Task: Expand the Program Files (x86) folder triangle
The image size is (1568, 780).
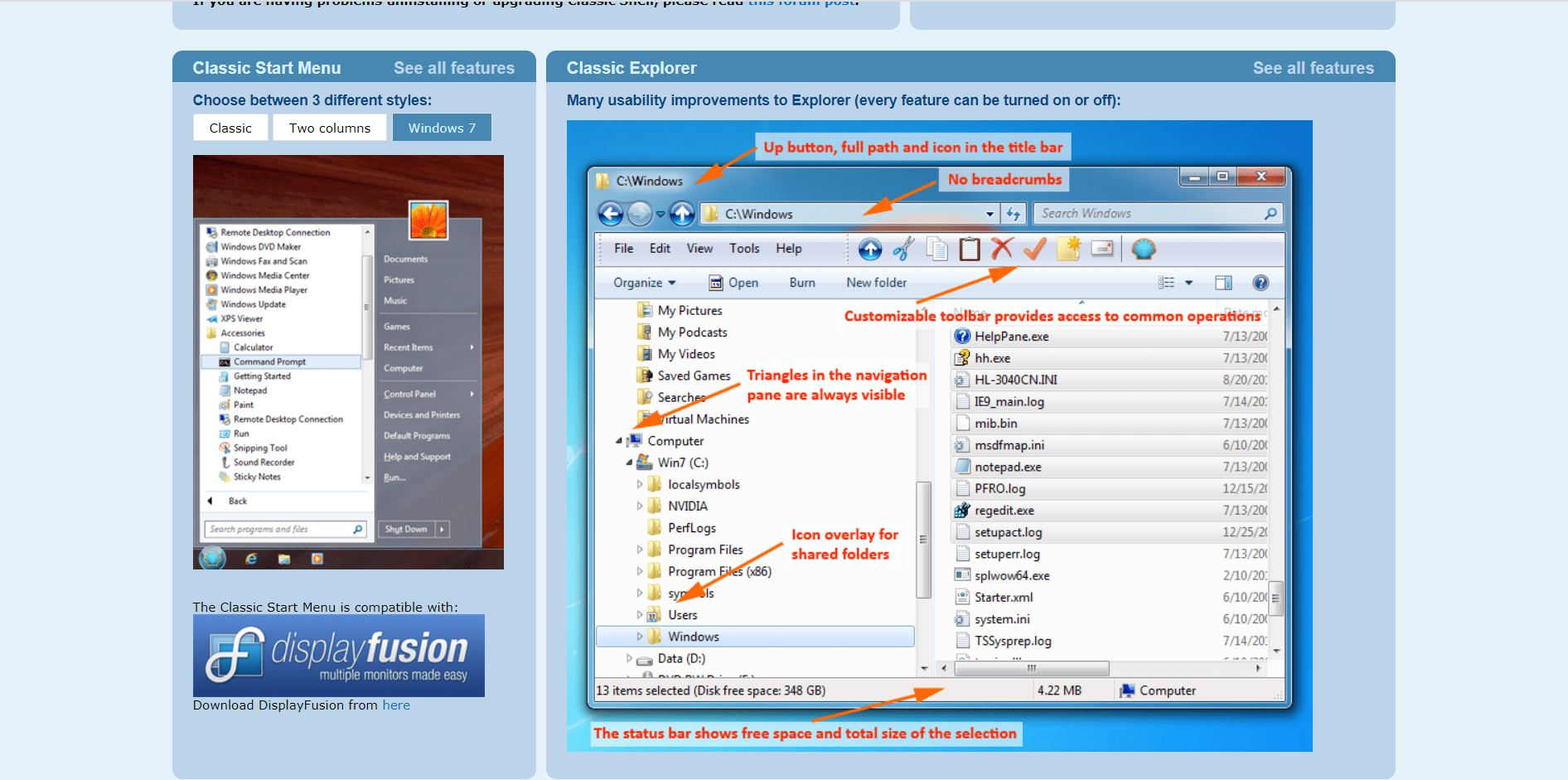Action: coord(639,571)
